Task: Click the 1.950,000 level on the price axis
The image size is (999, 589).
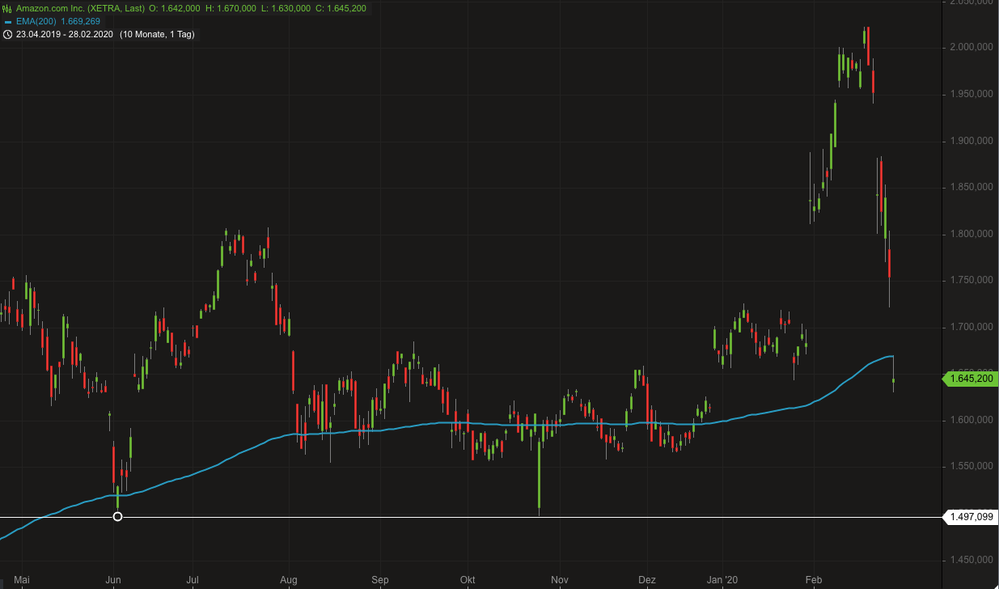Action: [971, 94]
